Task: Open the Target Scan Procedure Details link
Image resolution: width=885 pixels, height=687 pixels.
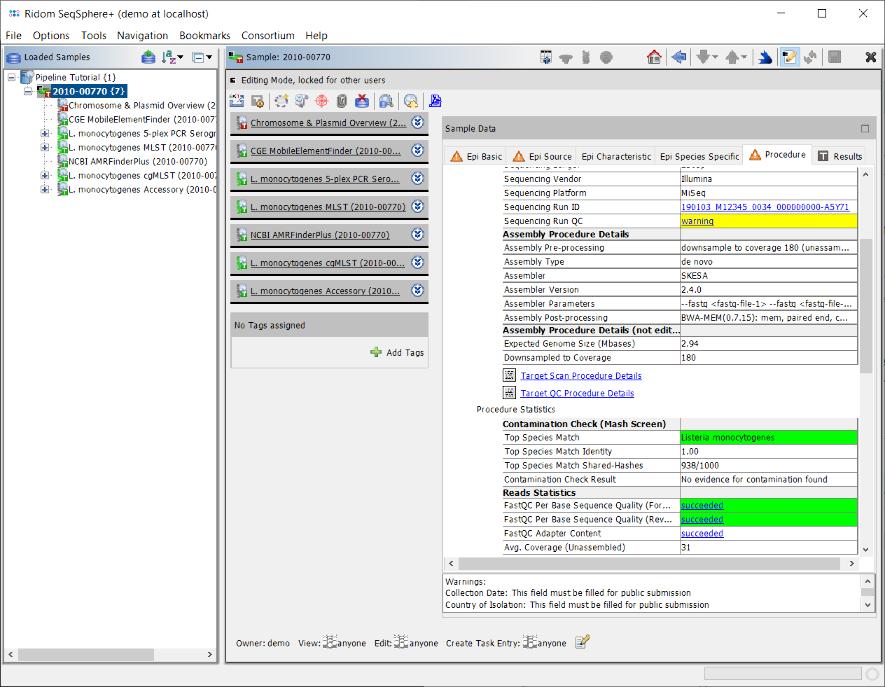Action: (581, 375)
